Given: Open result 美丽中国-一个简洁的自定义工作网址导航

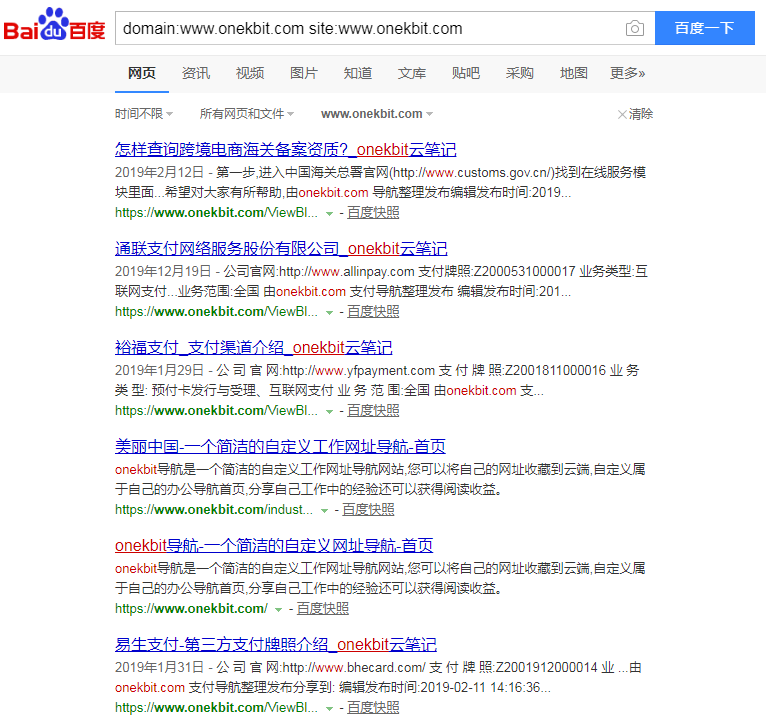Looking at the screenshot, I should (x=280, y=446).
